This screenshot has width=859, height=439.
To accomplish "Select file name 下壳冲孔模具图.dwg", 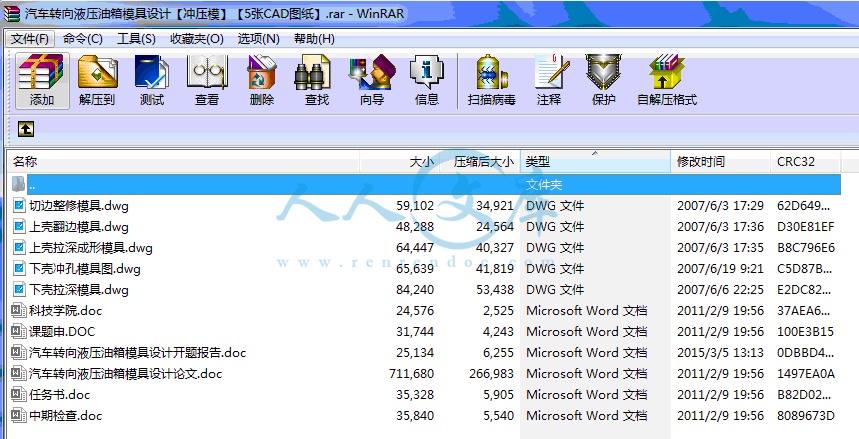I will 85,269.
